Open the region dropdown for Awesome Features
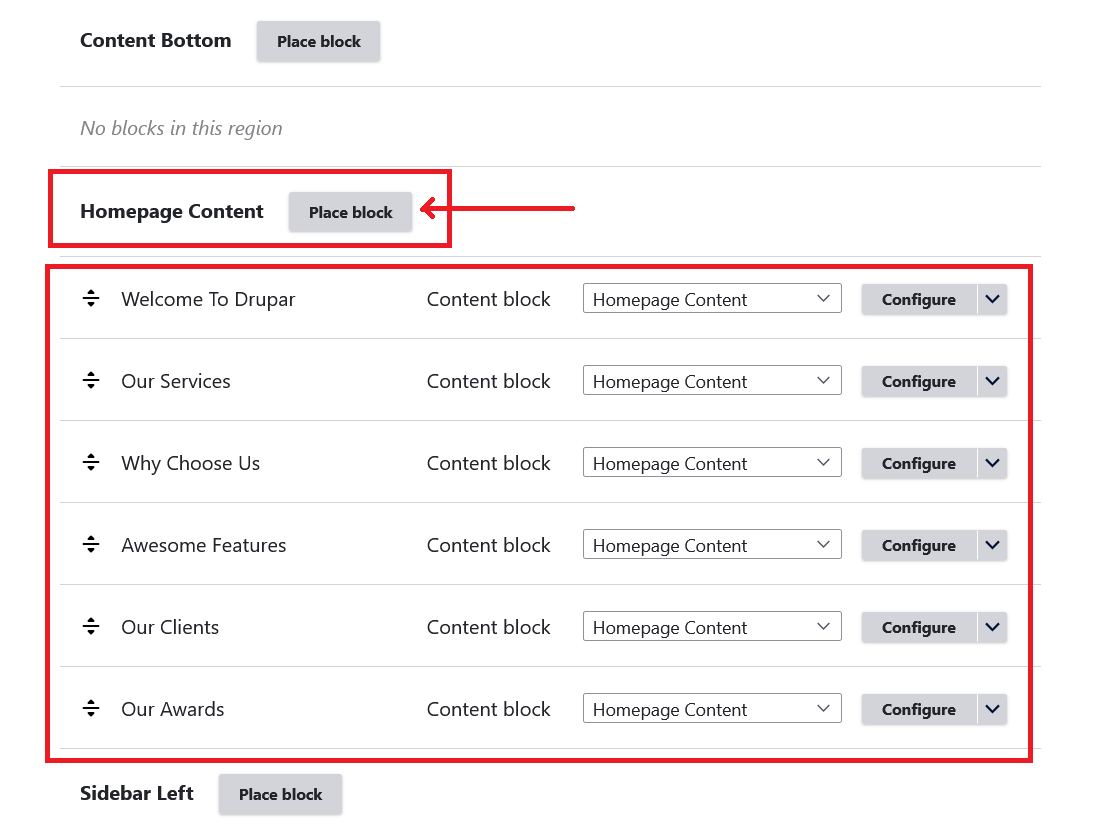The height and width of the screenshot is (837, 1101). coord(711,544)
